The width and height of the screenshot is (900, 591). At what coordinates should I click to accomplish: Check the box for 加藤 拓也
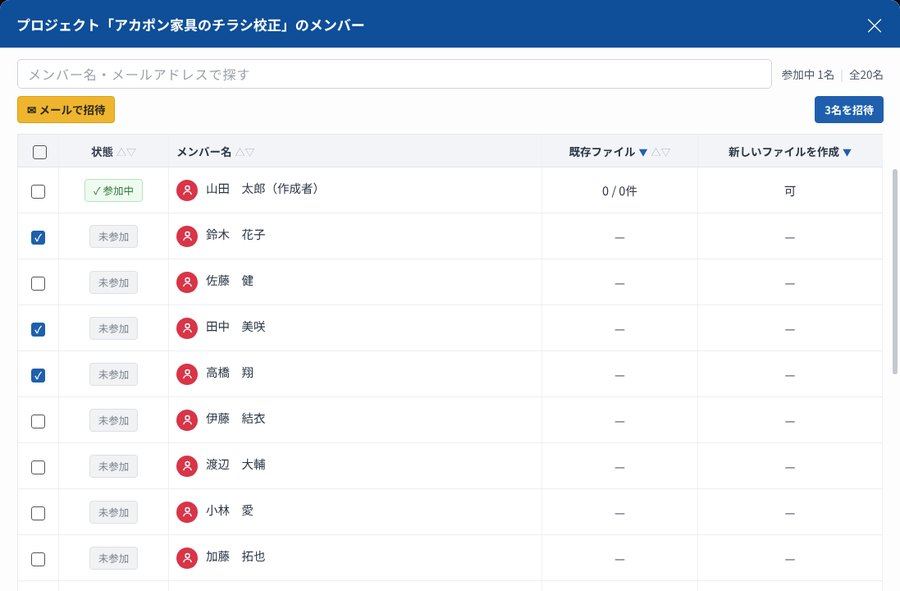[x=38, y=558]
